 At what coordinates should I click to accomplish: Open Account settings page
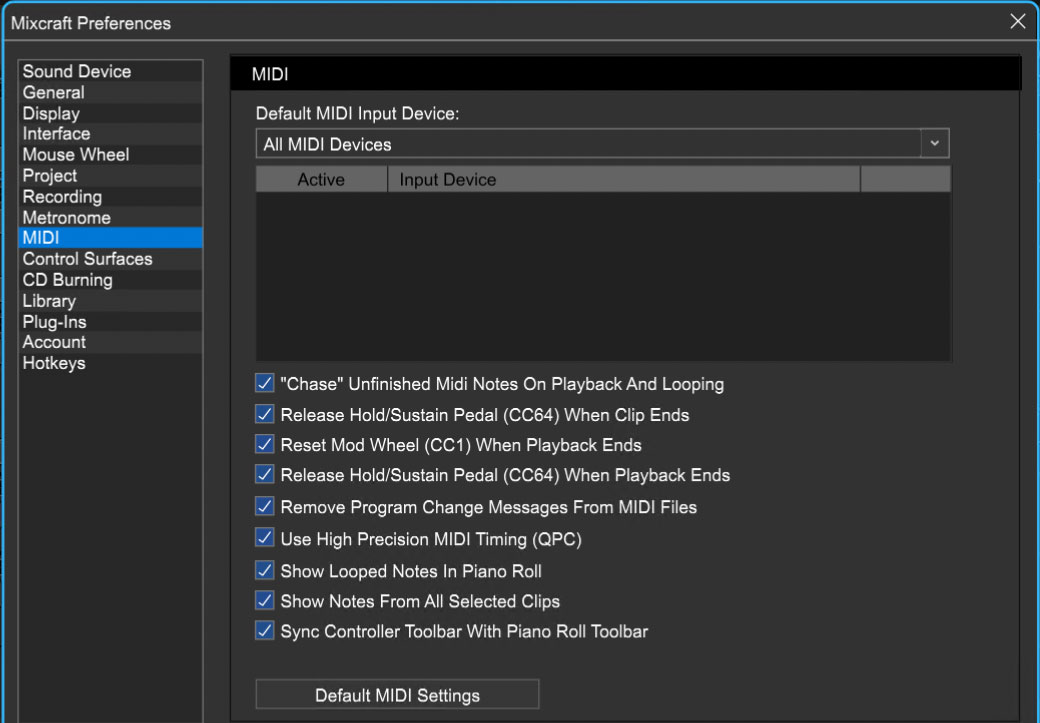pyautogui.click(x=110, y=342)
